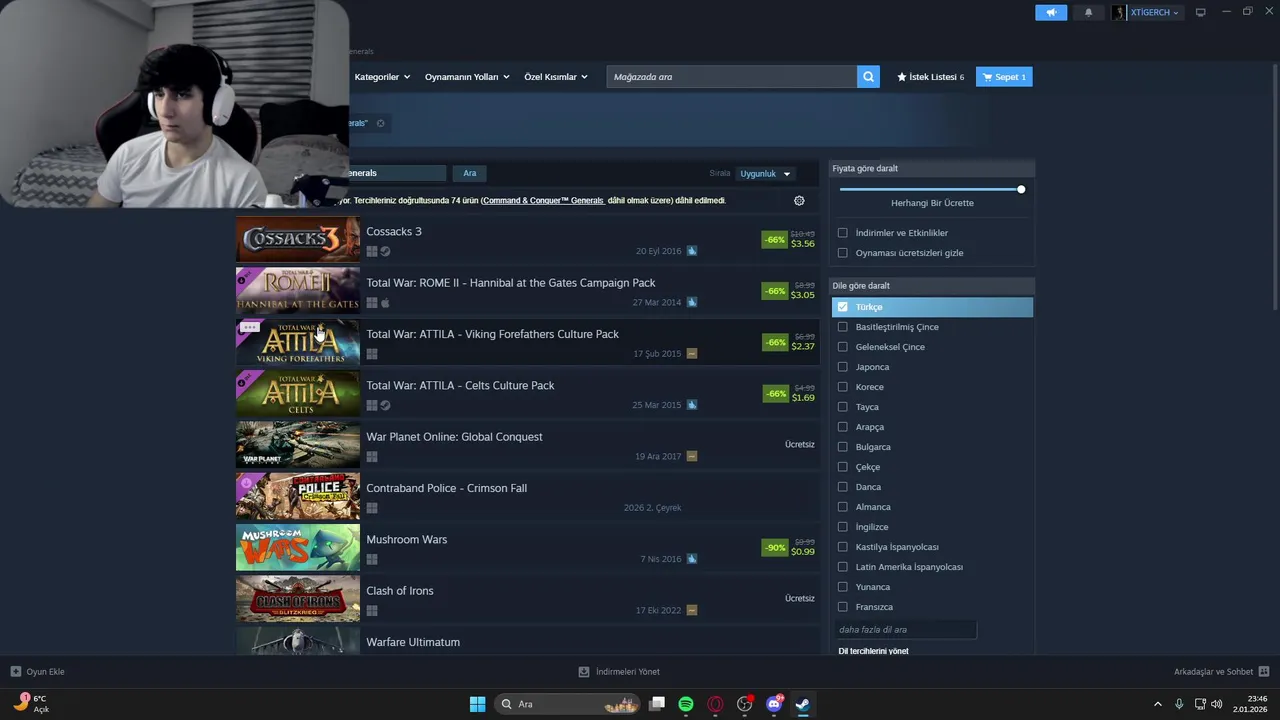Click the Windows platform icon under Clash of Irons
Image resolution: width=1280 pixels, height=720 pixels.
372,611
